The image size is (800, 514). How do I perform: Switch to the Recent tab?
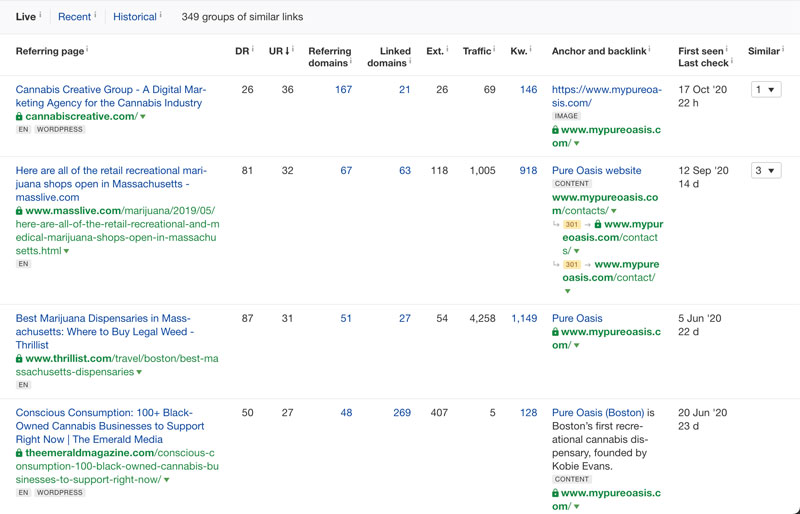click(x=74, y=17)
